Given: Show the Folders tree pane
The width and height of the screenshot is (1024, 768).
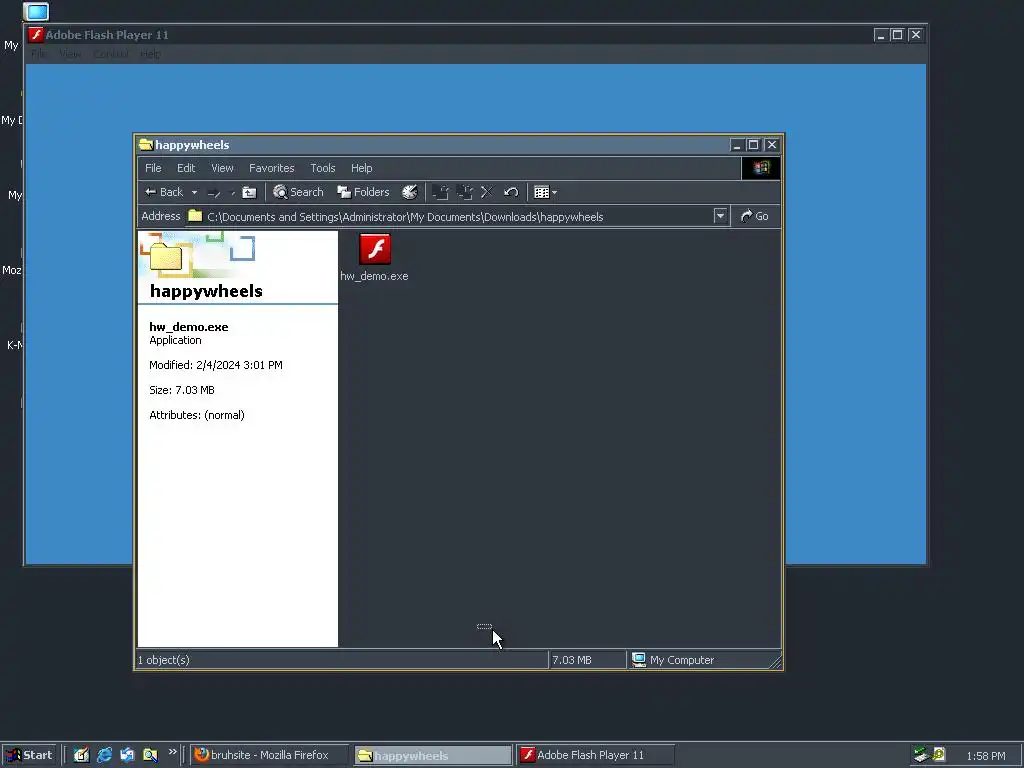Looking at the screenshot, I should click(x=363, y=192).
